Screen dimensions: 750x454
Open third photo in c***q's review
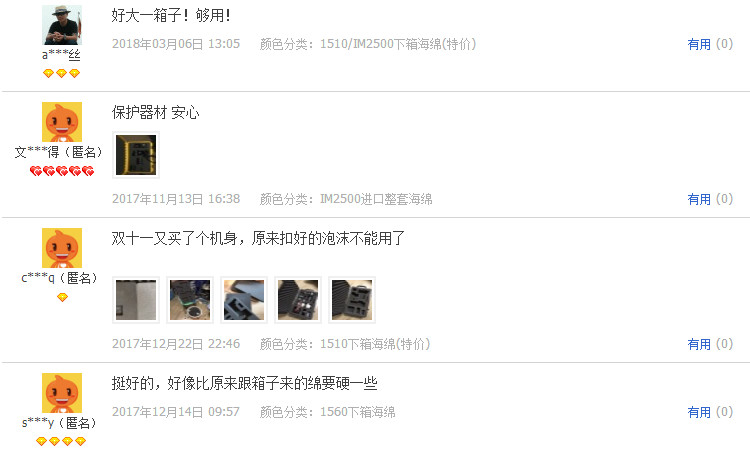[244, 300]
